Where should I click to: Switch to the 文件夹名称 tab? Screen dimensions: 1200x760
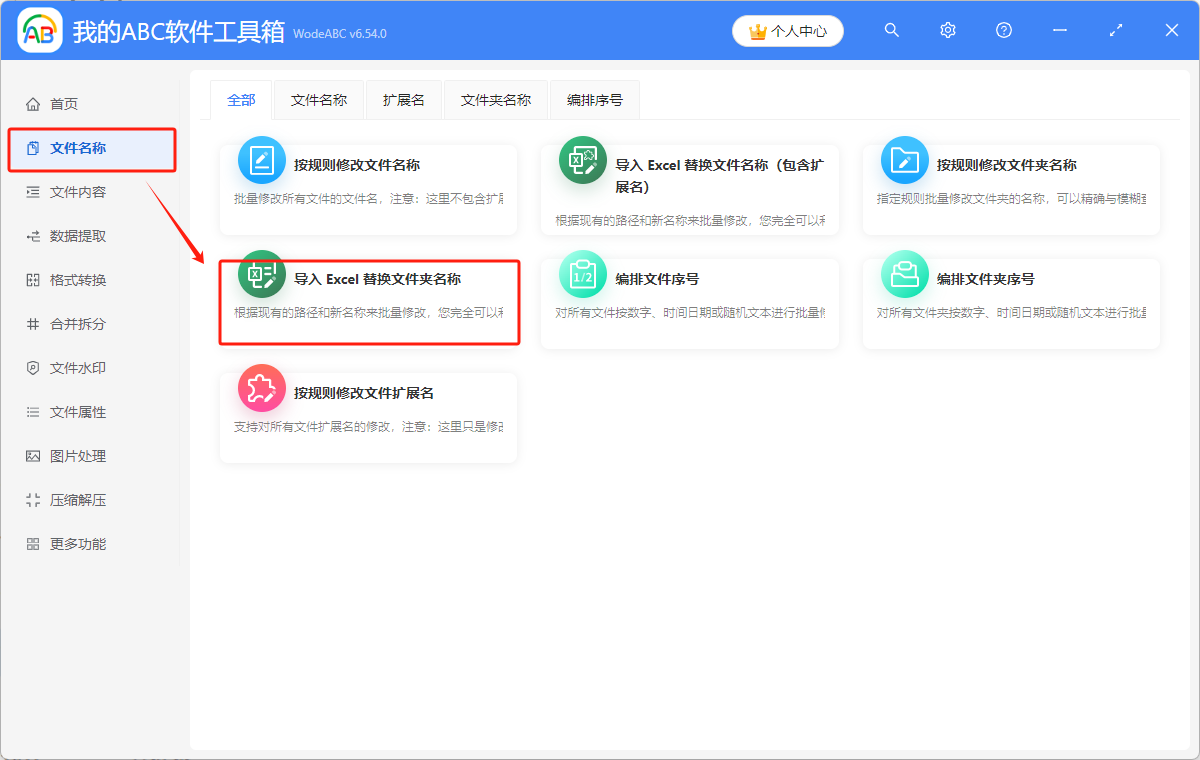click(495, 99)
